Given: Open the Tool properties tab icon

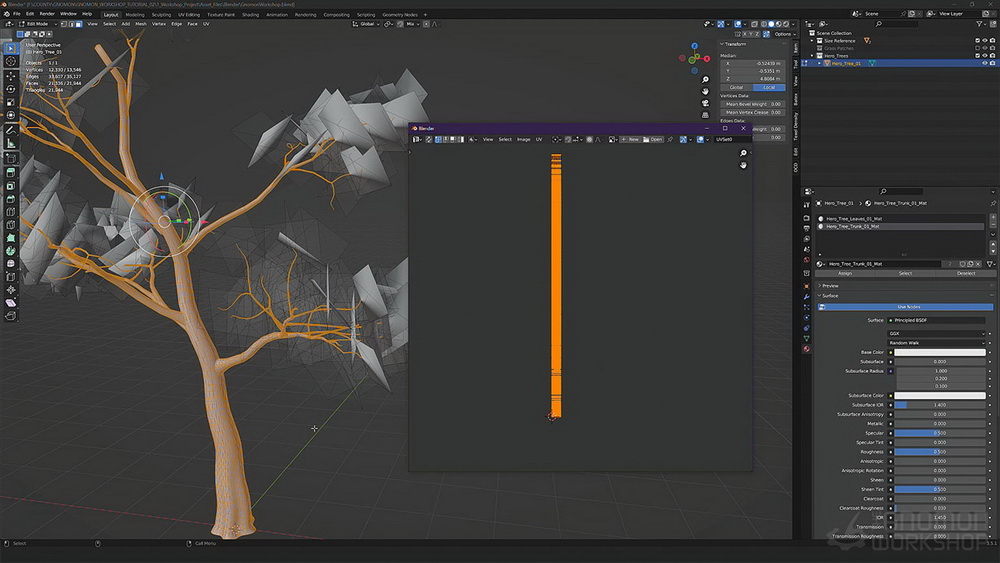Looking at the screenshot, I should tap(807, 205).
